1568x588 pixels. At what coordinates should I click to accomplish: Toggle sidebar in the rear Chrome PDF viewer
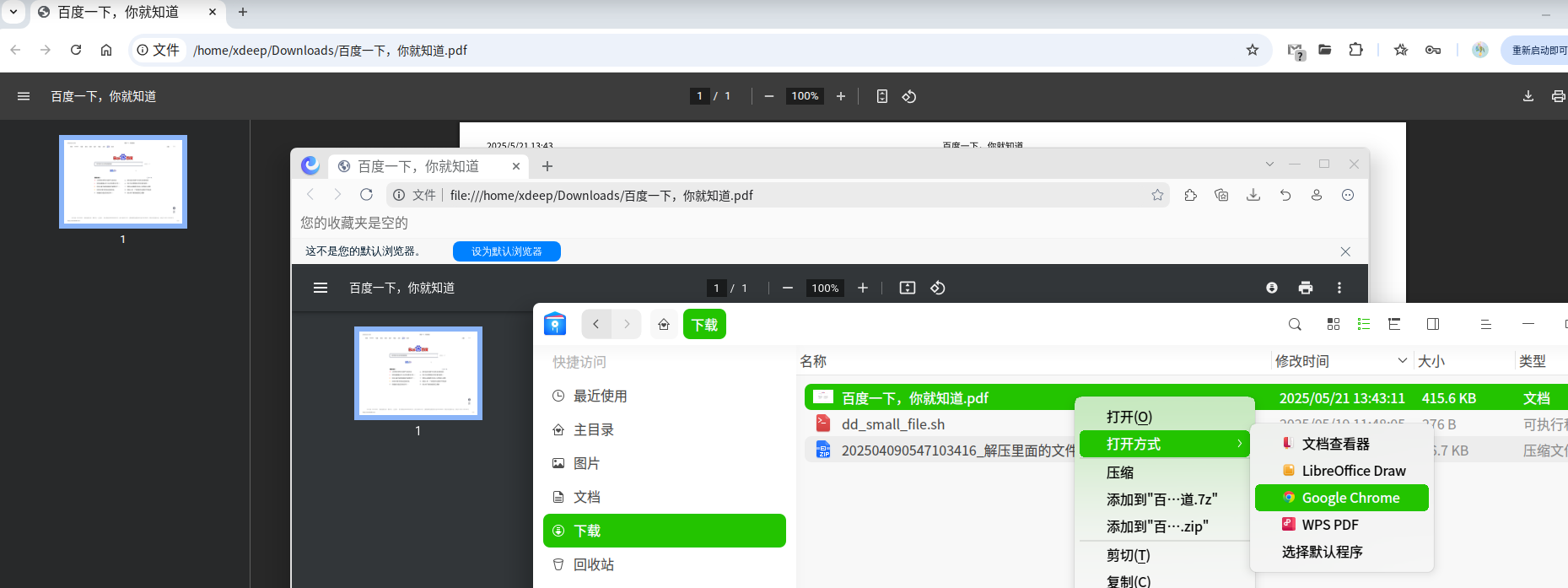point(24,96)
